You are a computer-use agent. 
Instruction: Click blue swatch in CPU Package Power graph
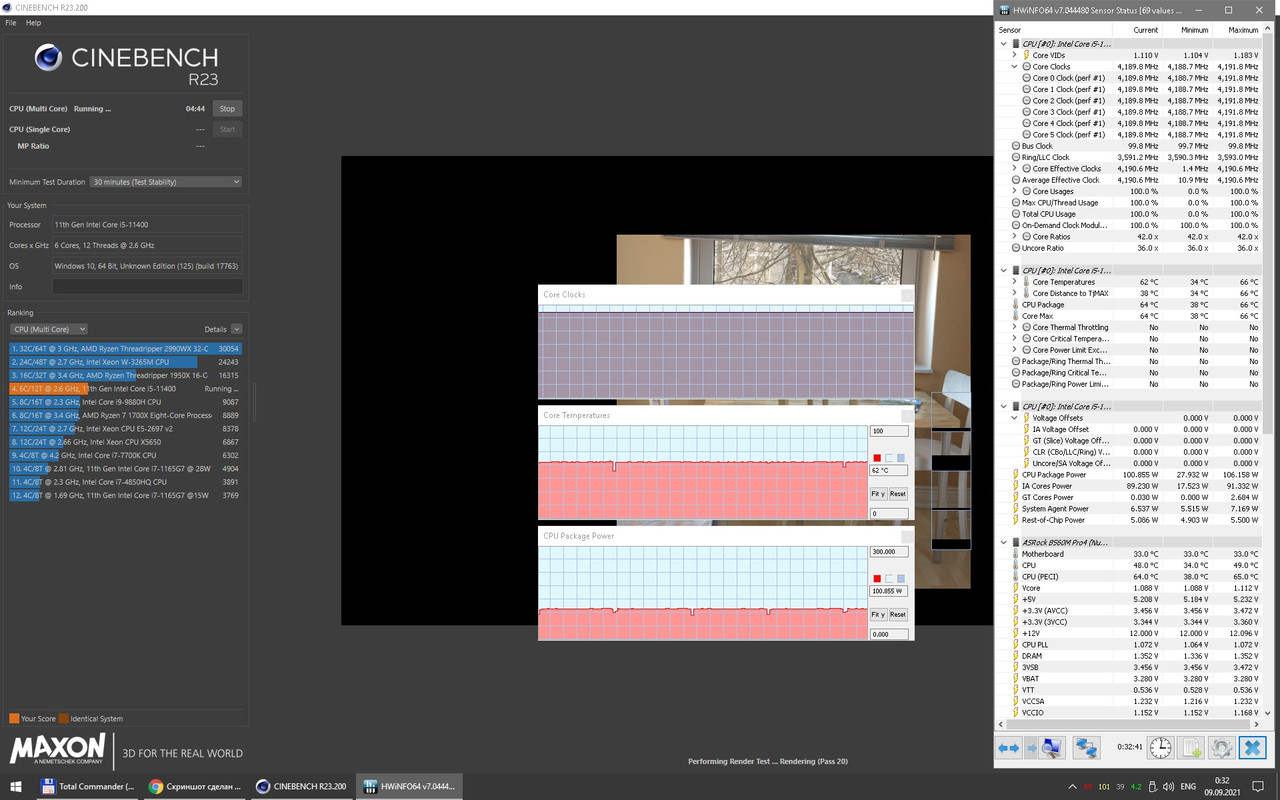[901, 578]
